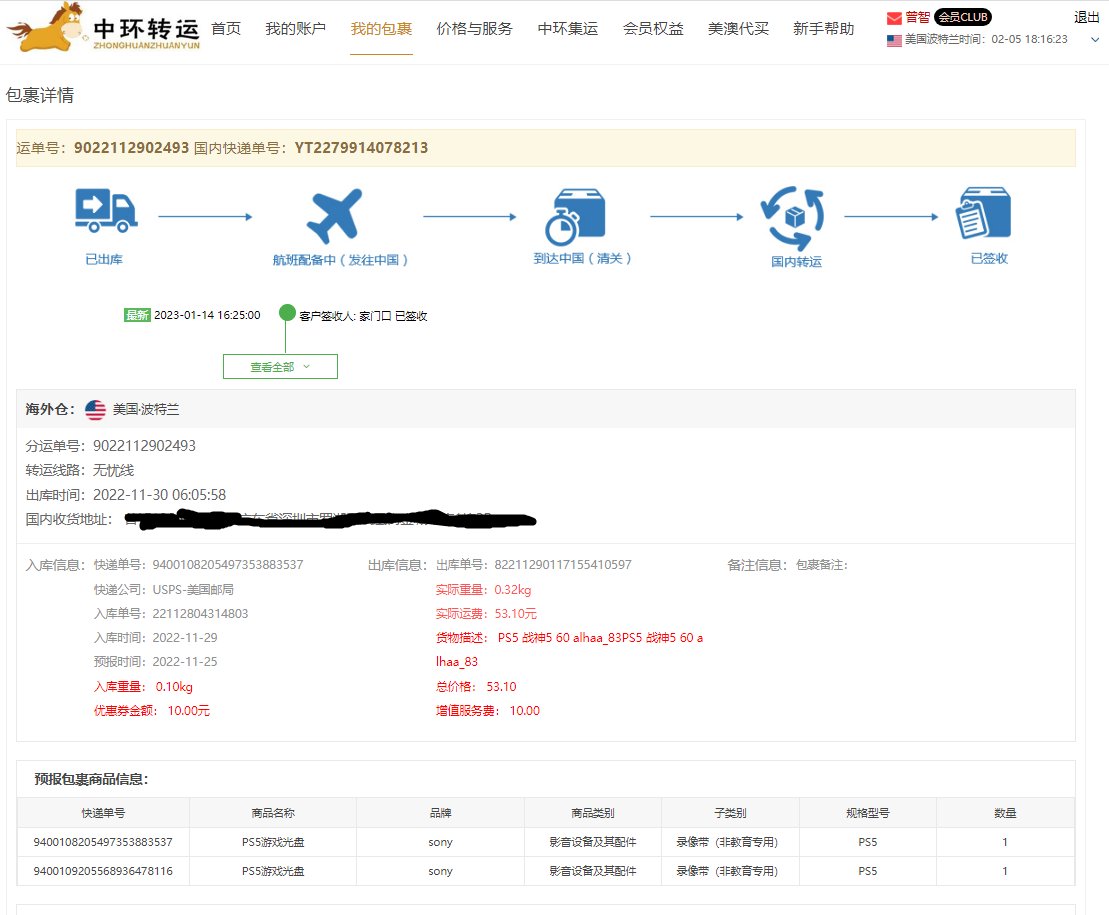This screenshot has height=915, width=1109.
Task: Click 包裹备注 label
Action: point(822,564)
